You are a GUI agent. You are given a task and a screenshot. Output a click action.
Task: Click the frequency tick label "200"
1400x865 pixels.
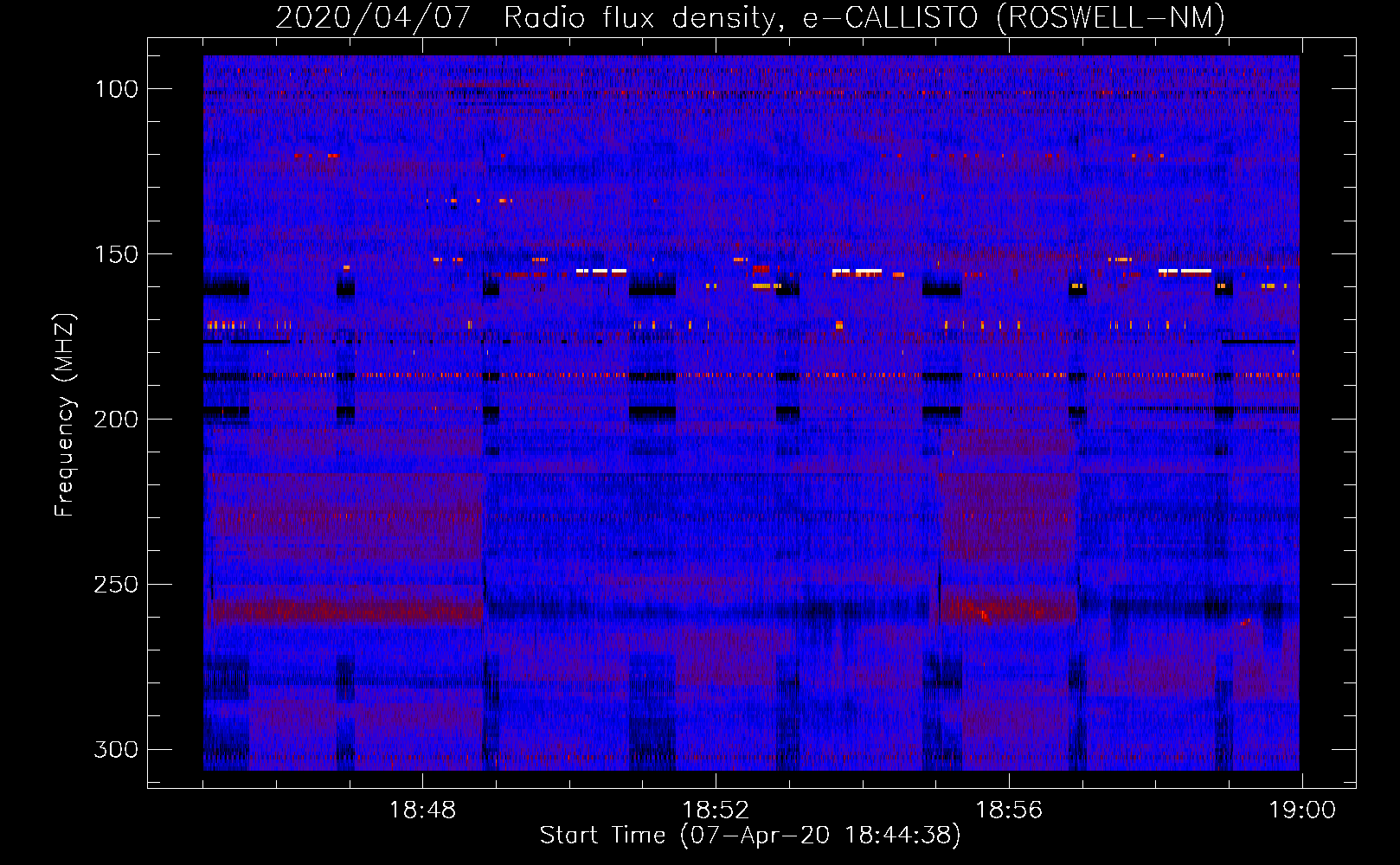117,420
